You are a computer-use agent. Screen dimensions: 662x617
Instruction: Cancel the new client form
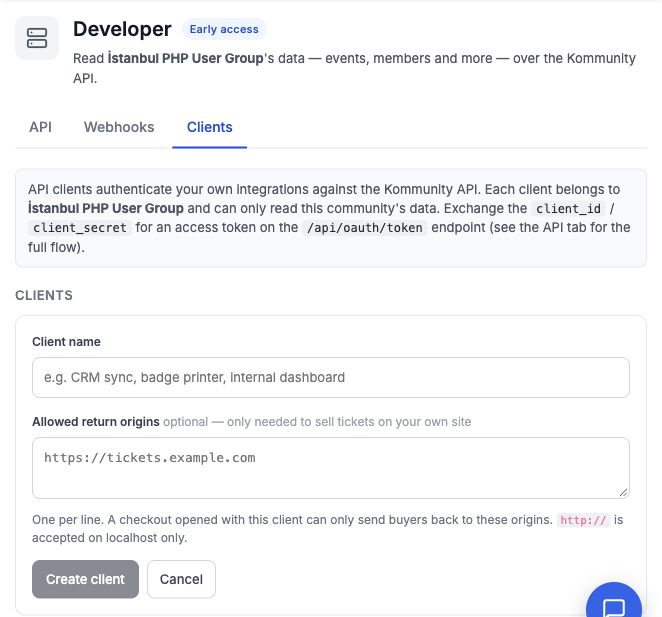[181, 579]
